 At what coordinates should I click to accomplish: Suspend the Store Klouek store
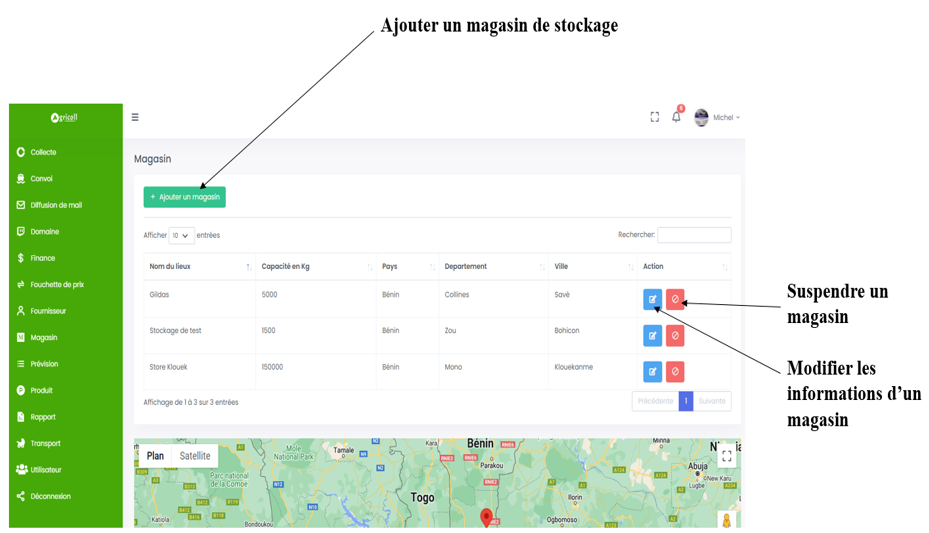675,372
